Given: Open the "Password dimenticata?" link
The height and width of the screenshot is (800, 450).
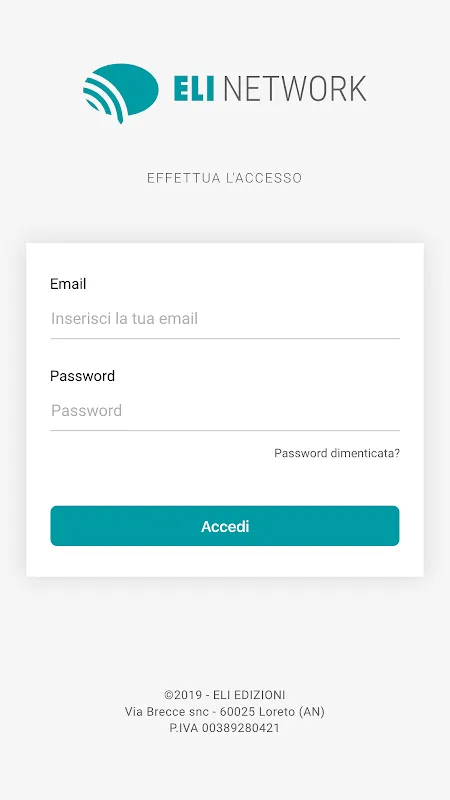Looking at the screenshot, I should pos(337,453).
